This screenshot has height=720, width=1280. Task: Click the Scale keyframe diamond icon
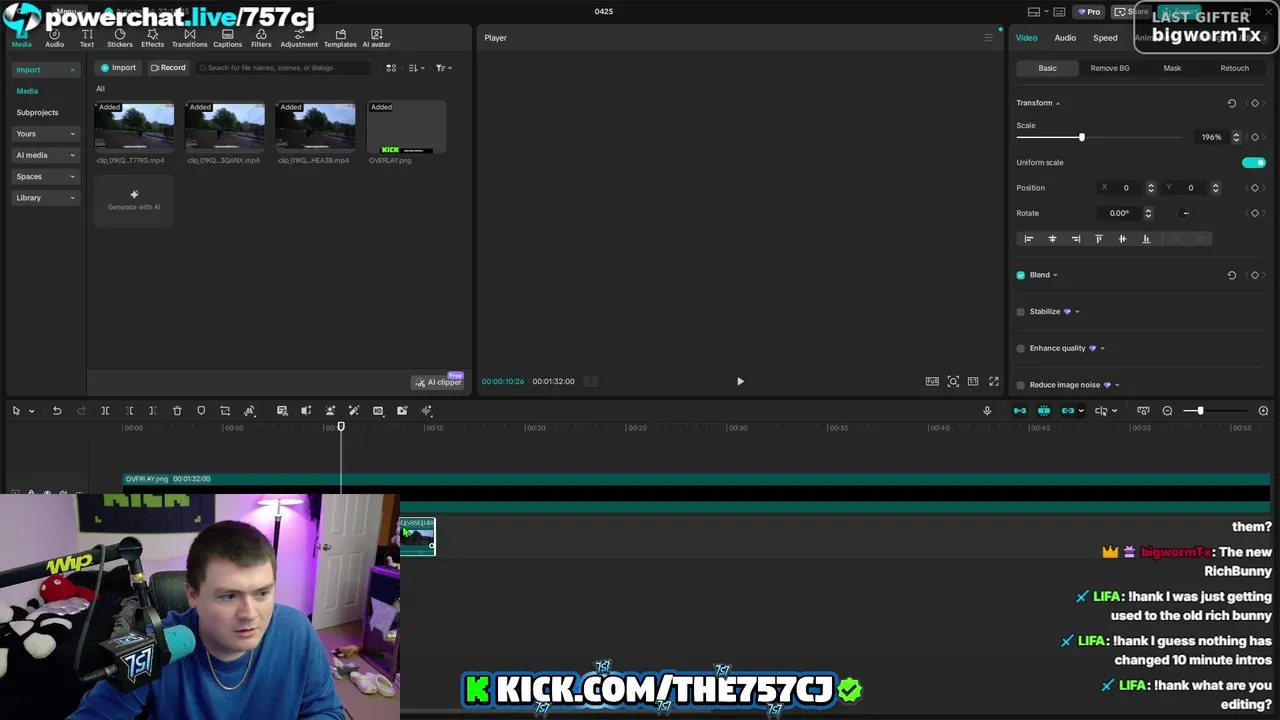pos(1255,137)
